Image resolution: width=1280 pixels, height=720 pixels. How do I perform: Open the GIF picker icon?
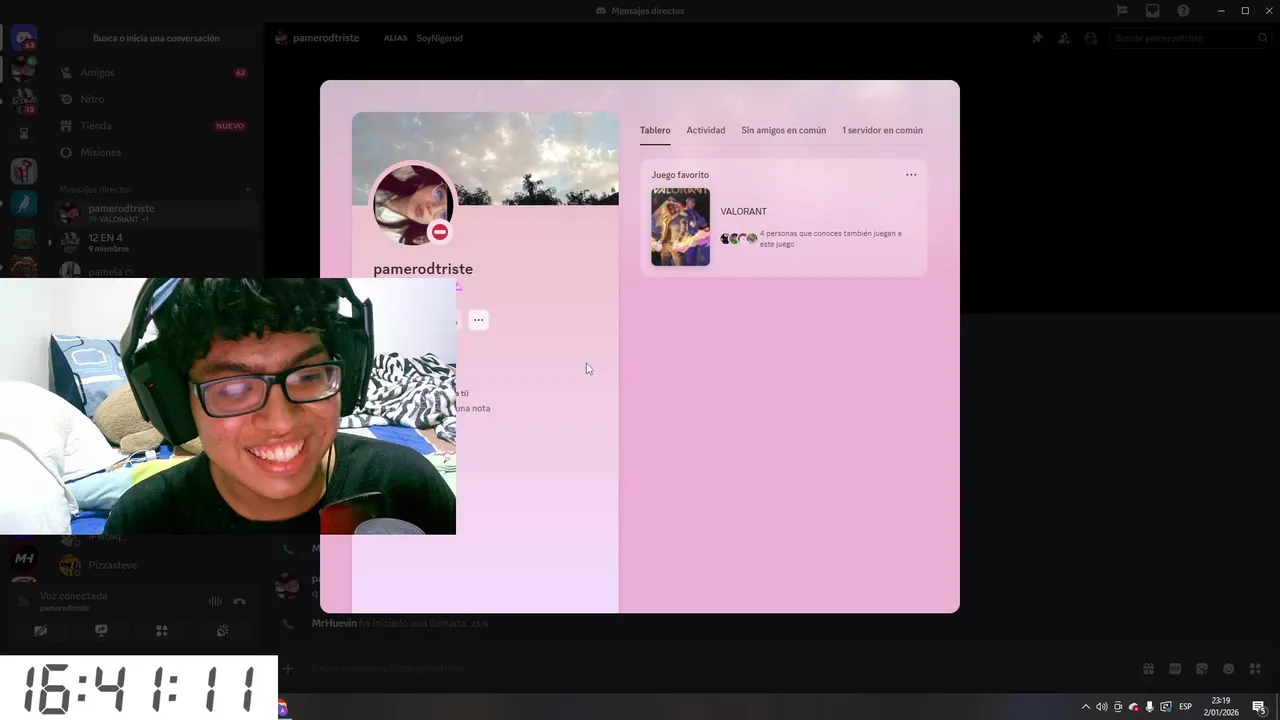1175,669
